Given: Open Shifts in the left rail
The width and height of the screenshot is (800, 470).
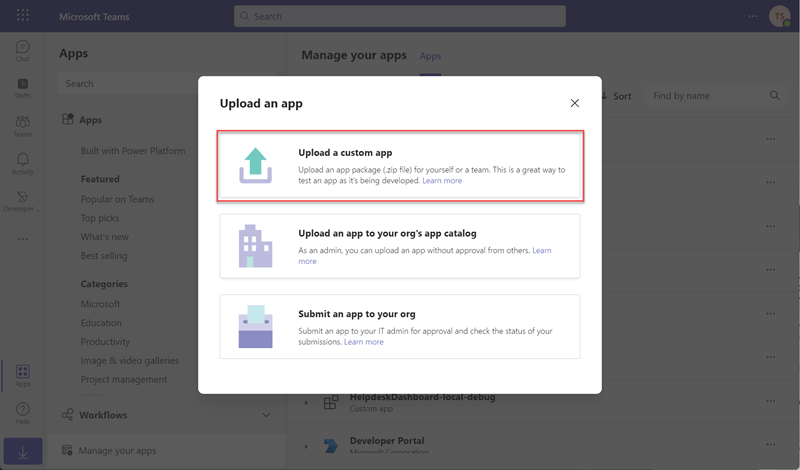Looking at the screenshot, I should pyautogui.click(x=22, y=88).
